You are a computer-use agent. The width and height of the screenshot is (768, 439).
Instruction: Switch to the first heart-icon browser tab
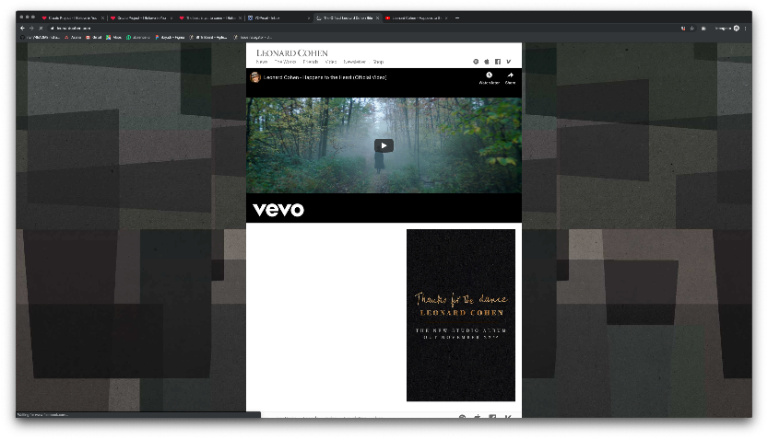coord(71,18)
